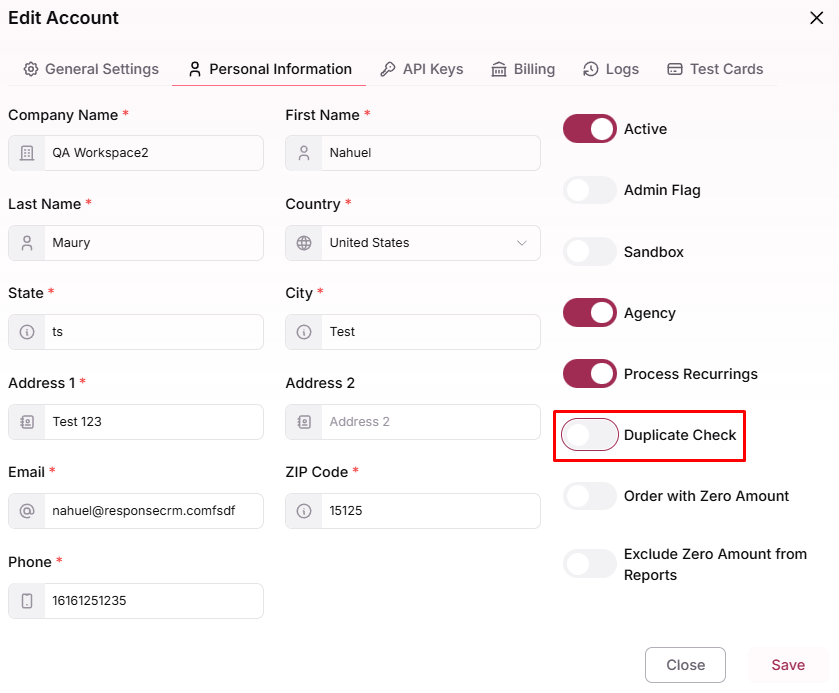This screenshot has width=839, height=693.
Task: Click the building icon in Company Name field
Action: [x=27, y=153]
